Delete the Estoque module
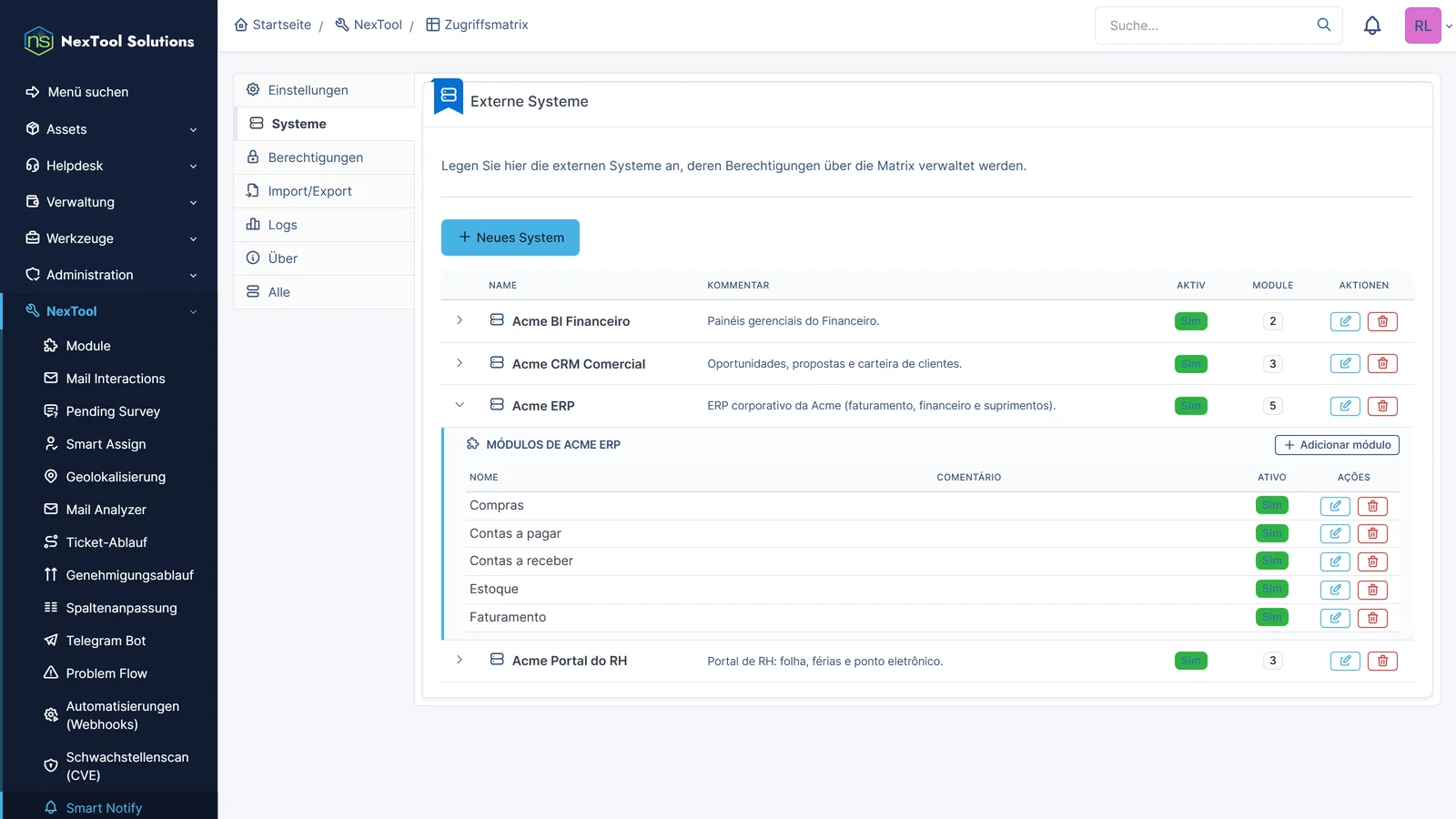This screenshot has height=819, width=1456. click(x=1372, y=590)
